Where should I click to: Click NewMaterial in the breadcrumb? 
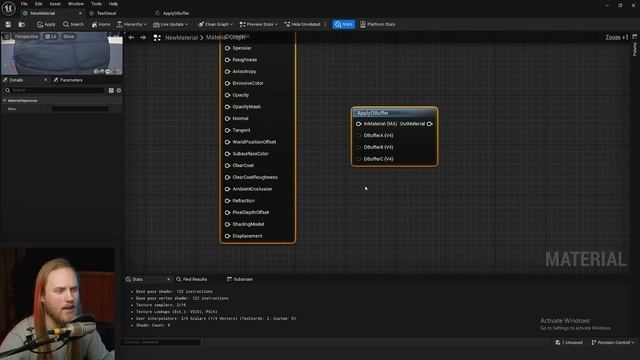point(181,38)
